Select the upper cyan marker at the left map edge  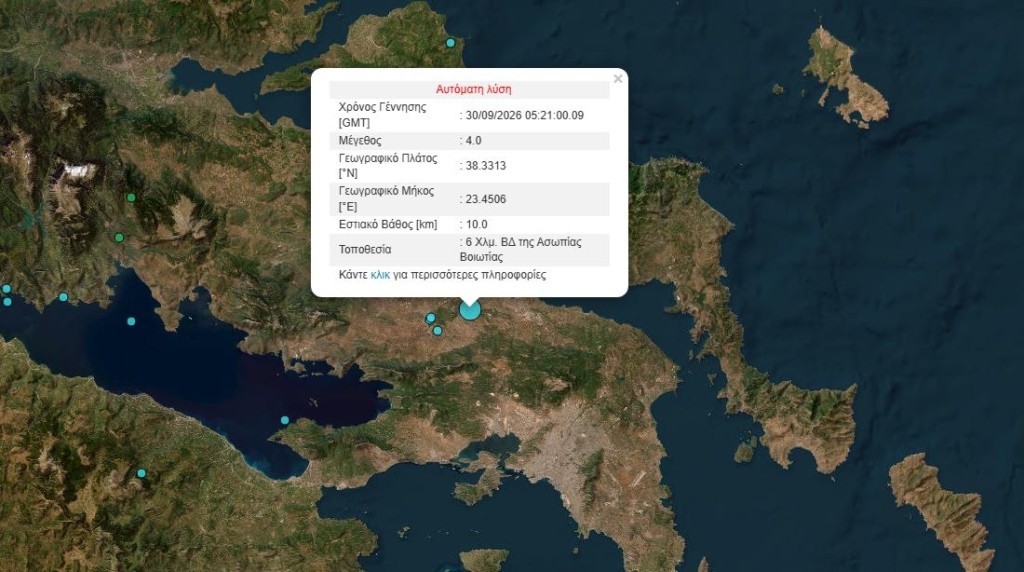coord(7,289)
